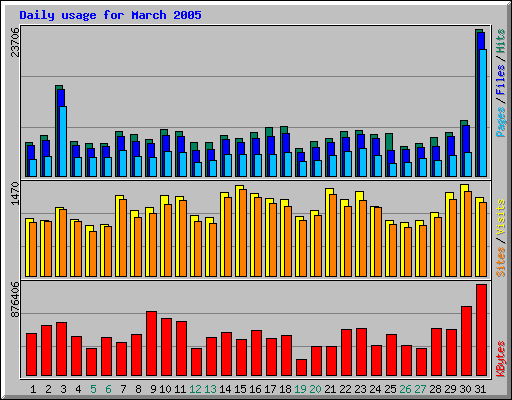This screenshot has height=400, width=512.
Task: Click day 23 on the x-axis
Action: 360,389
